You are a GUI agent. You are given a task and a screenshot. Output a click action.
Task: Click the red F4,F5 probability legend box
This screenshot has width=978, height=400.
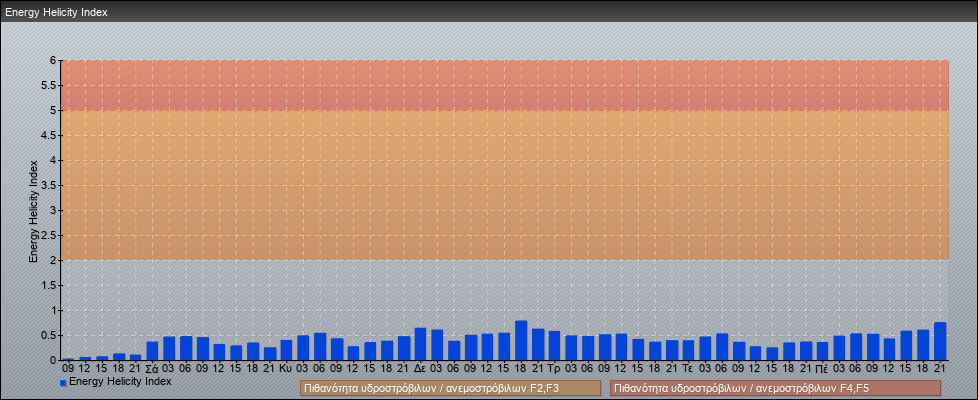[x=775, y=388]
